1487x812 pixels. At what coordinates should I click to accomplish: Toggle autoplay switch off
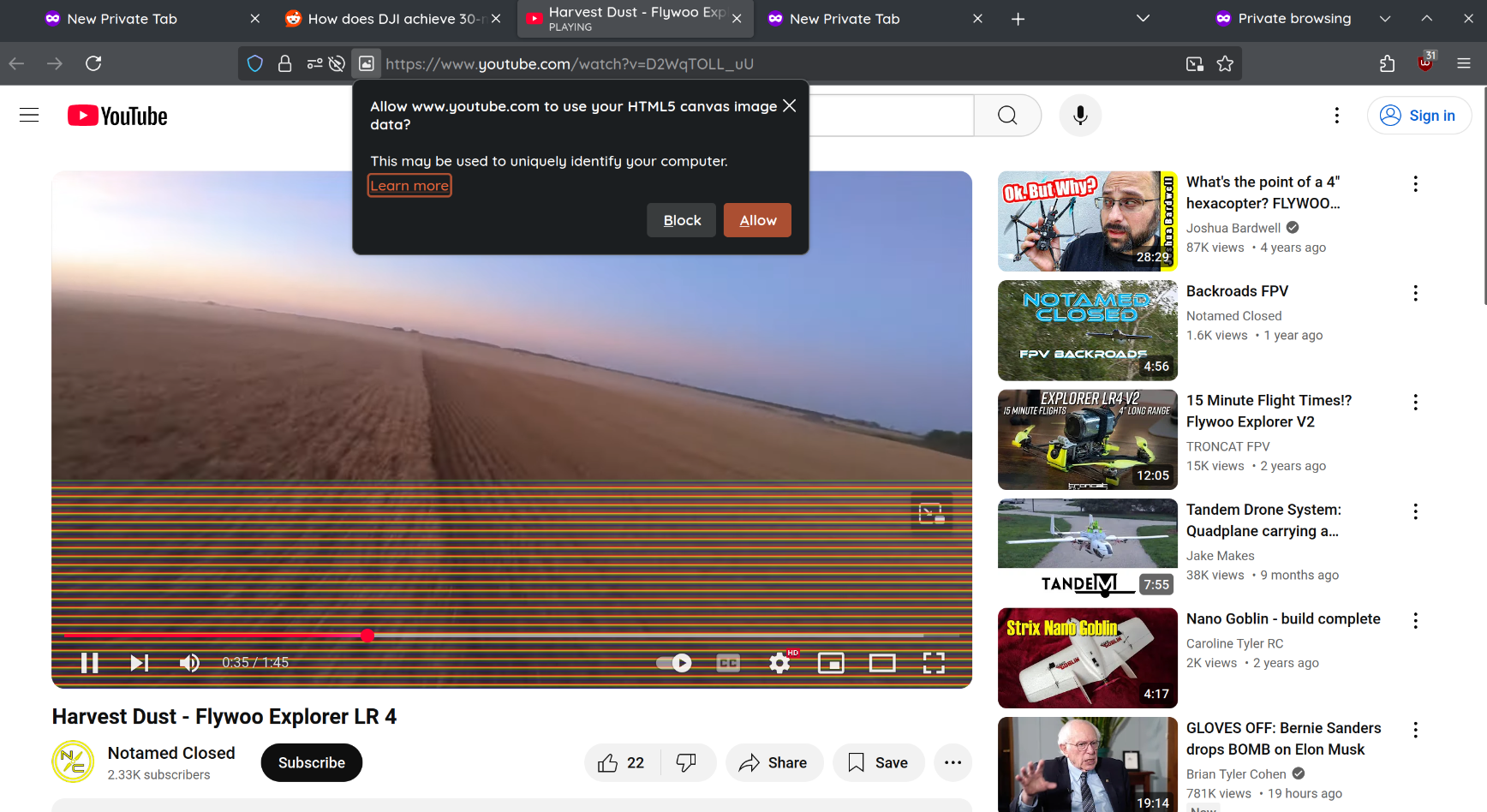click(x=674, y=663)
